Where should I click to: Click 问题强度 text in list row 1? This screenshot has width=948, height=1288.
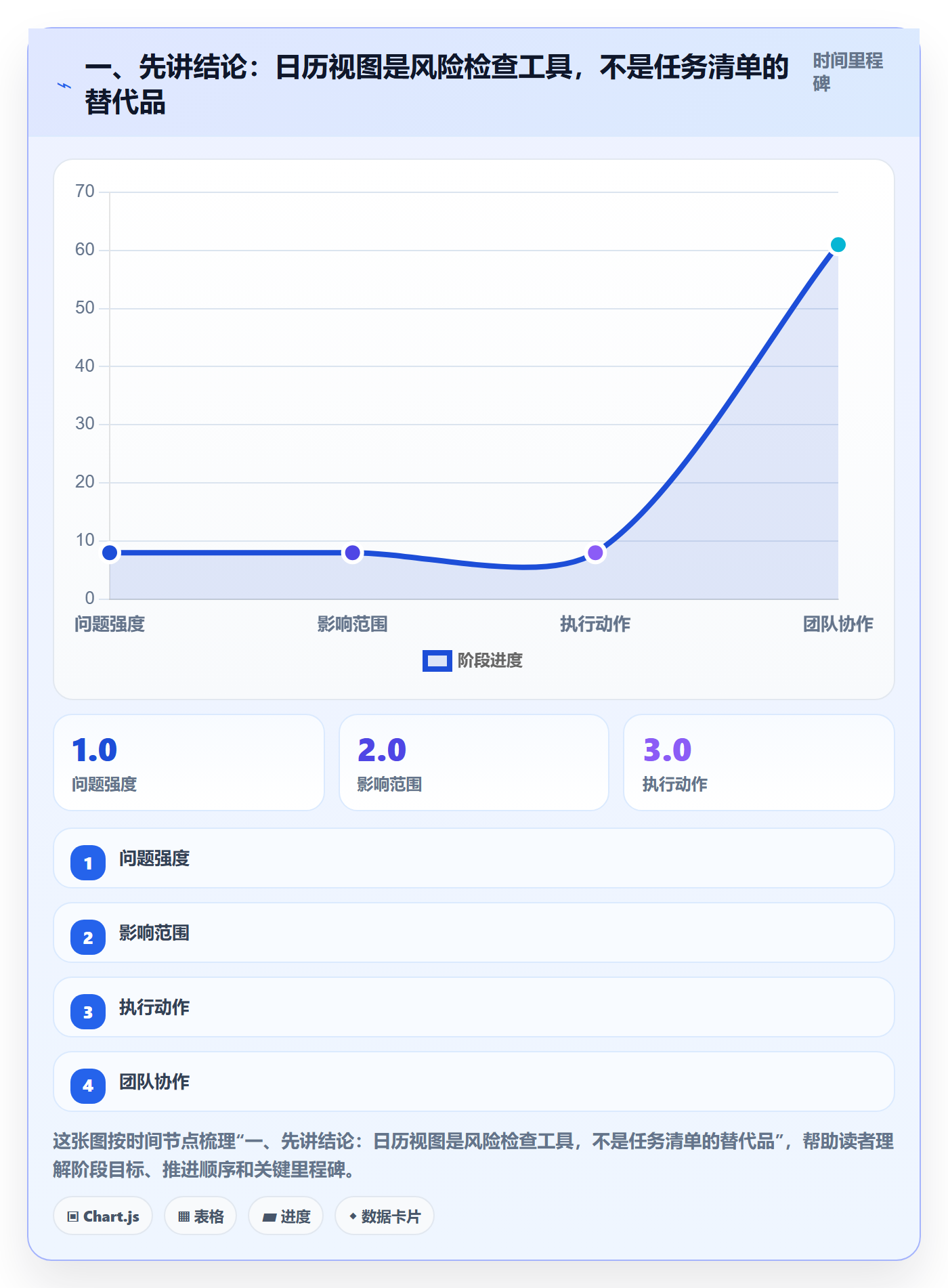click(x=154, y=859)
